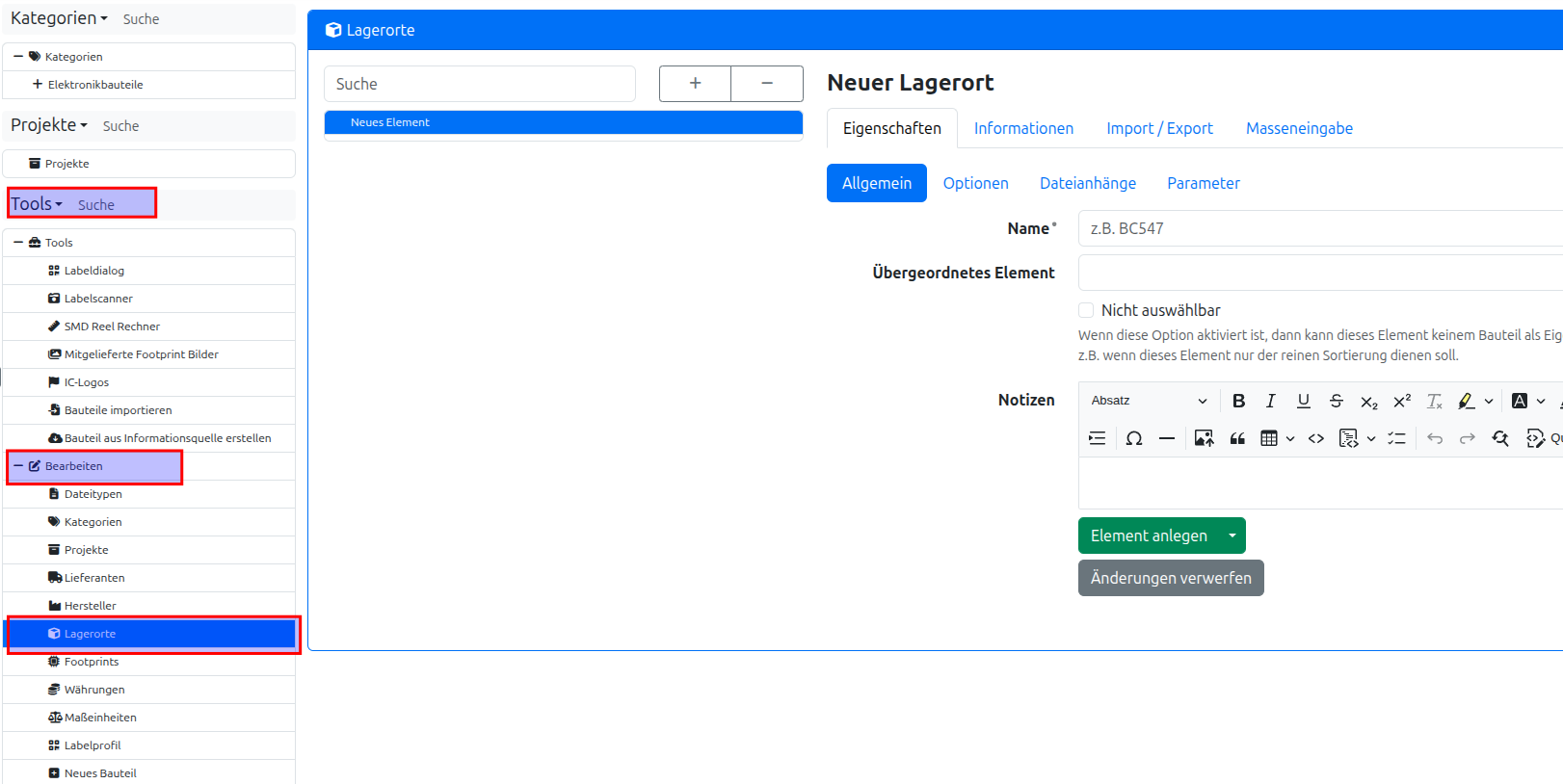Toggle bold formatting in Notizen editor
Viewport: 1563px width, 784px height.
(x=1238, y=401)
